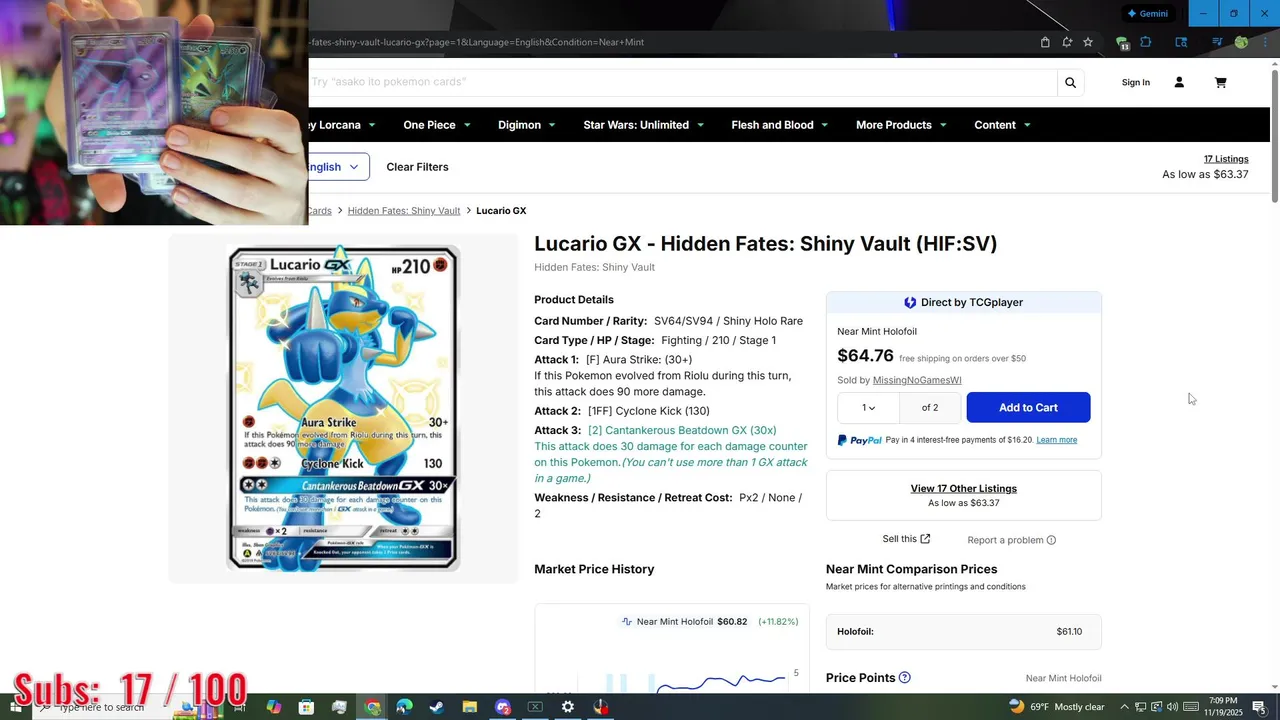Click the PayPal Learn more link

tap(1057, 440)
